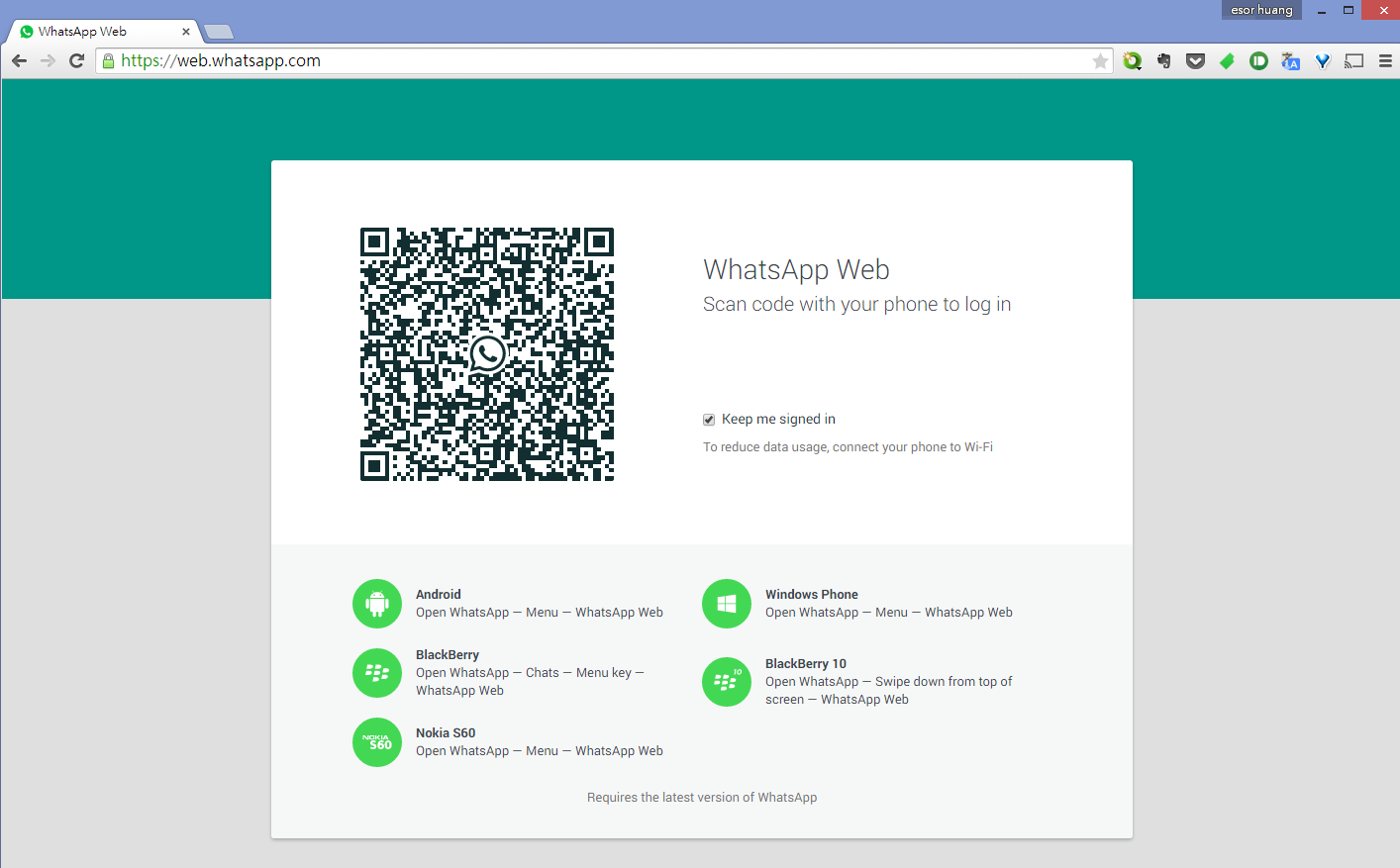Click the BlackBerry 10 icon

click(727, 682)
